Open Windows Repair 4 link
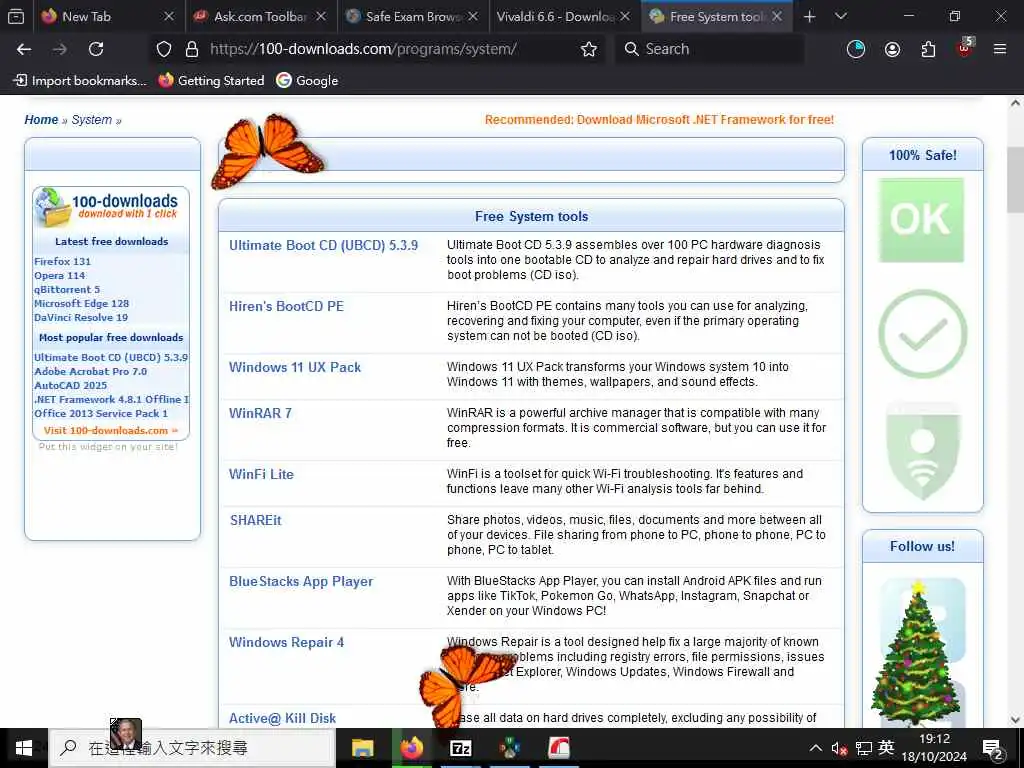Screen dimensions: 1024x768 pyautogui.click(x=286, y=642)
